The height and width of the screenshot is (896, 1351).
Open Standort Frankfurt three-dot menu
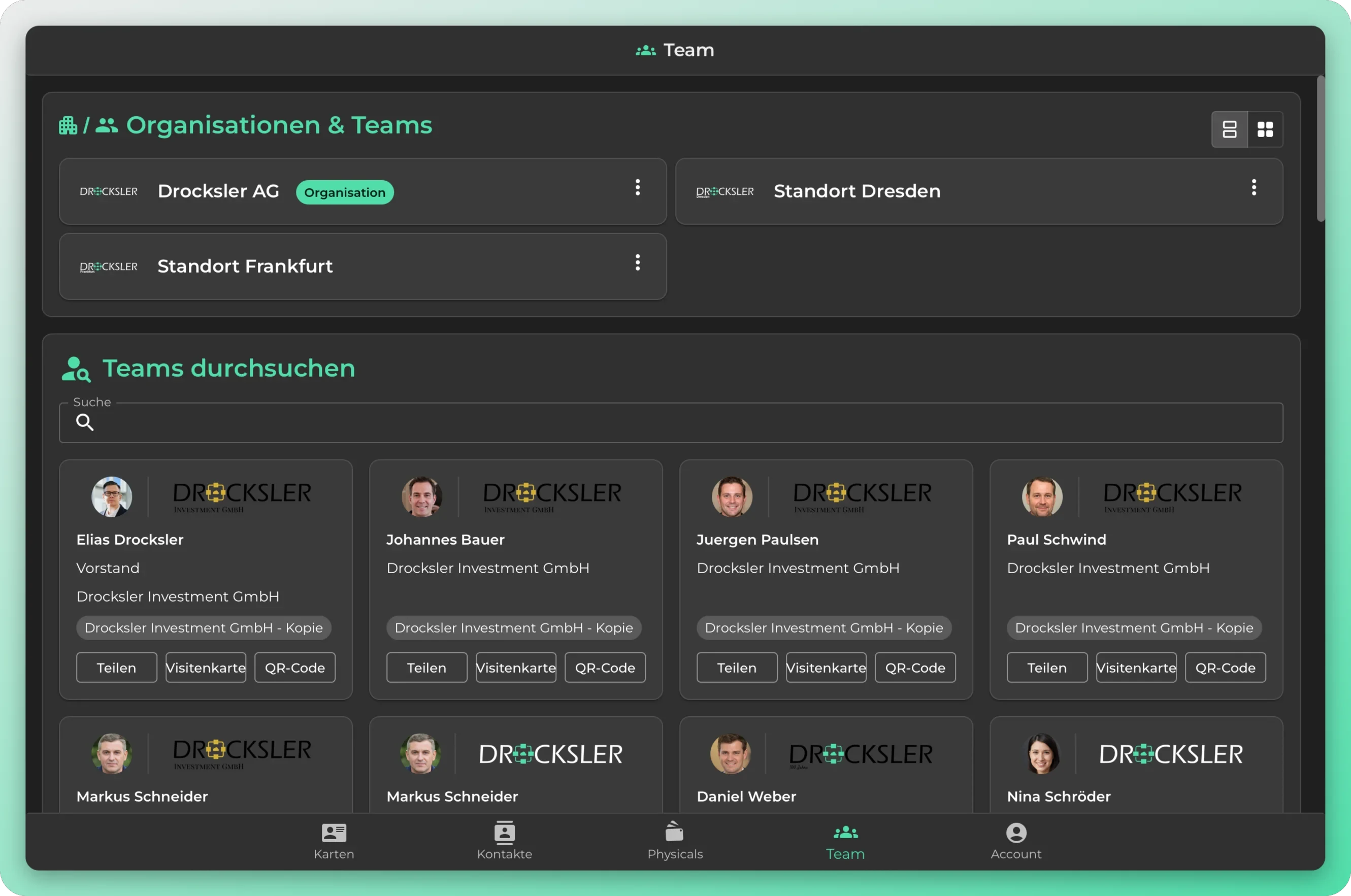(637, 263)
